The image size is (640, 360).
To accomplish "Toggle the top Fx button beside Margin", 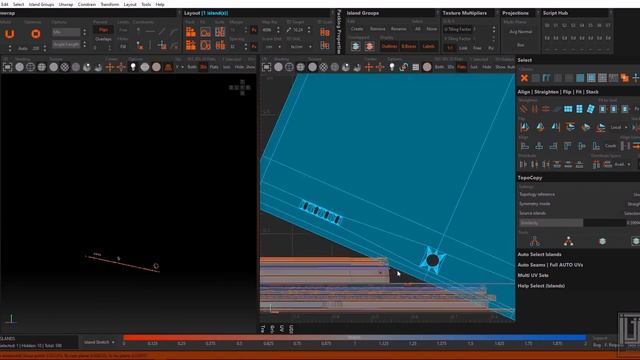I will point(254,30).
